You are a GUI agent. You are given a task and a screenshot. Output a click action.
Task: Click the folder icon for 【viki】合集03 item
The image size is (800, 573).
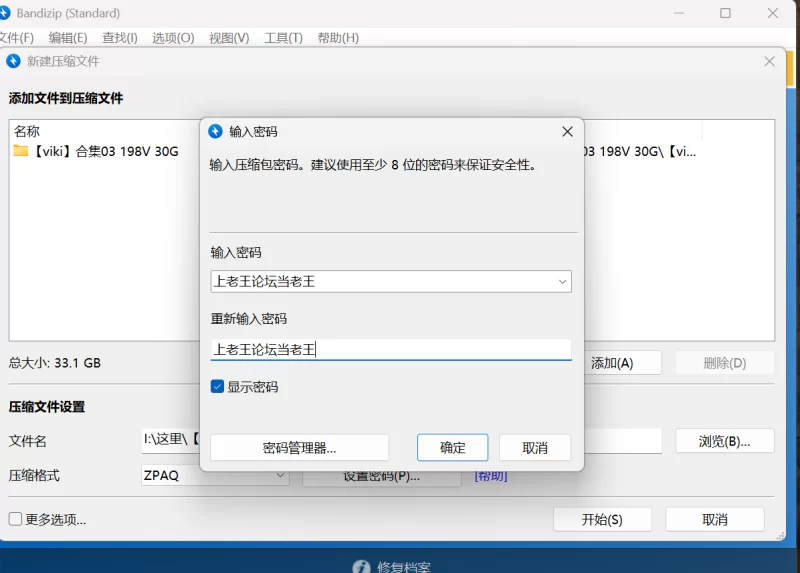pyautogui.click(x=21, y=151)
